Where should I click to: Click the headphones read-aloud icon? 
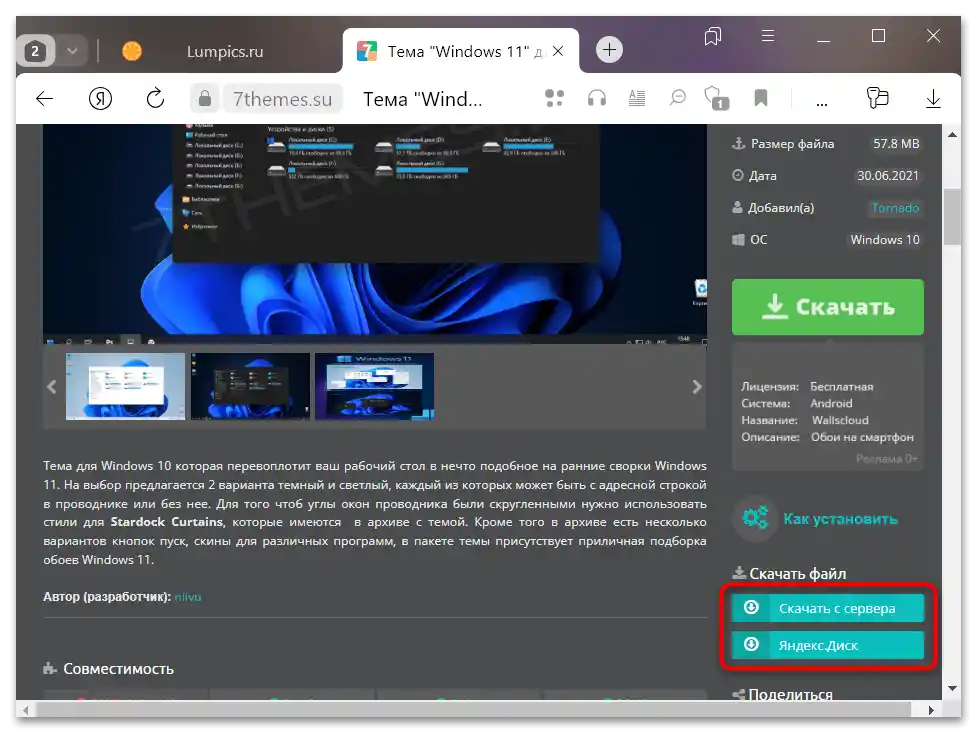click(x=597, y=98)
